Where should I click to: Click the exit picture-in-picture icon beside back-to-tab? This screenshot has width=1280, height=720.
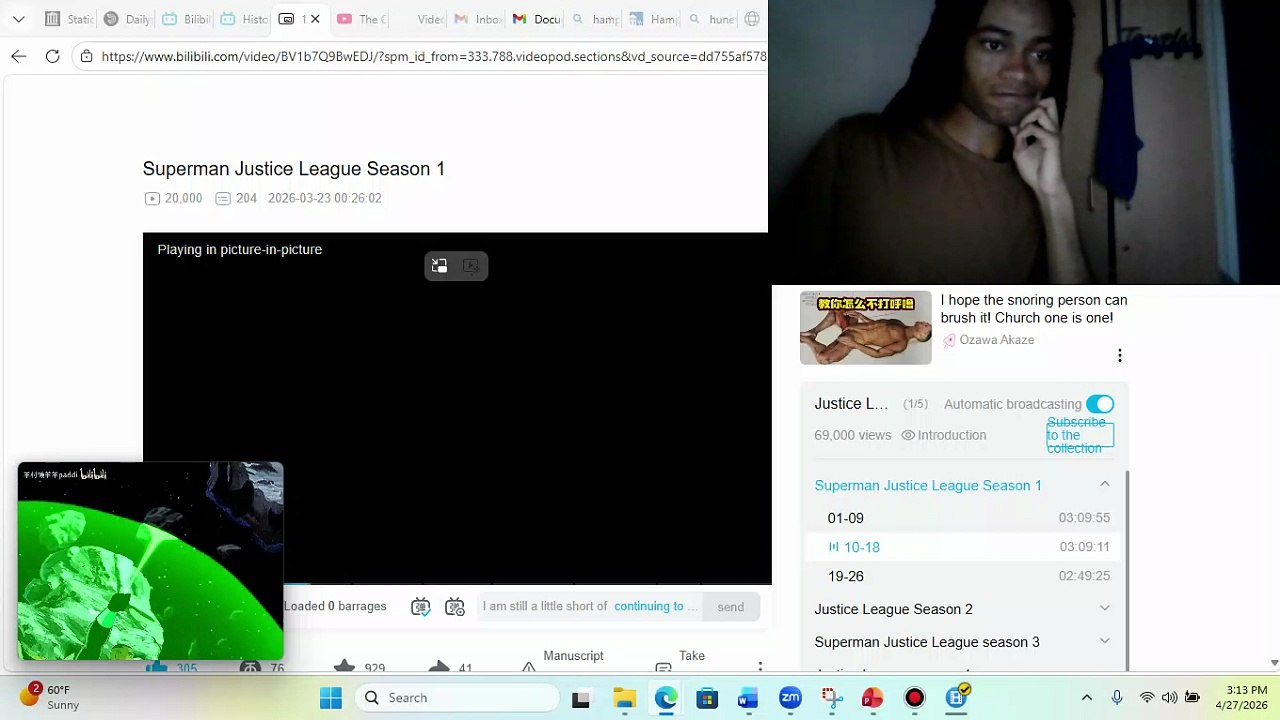471,266
